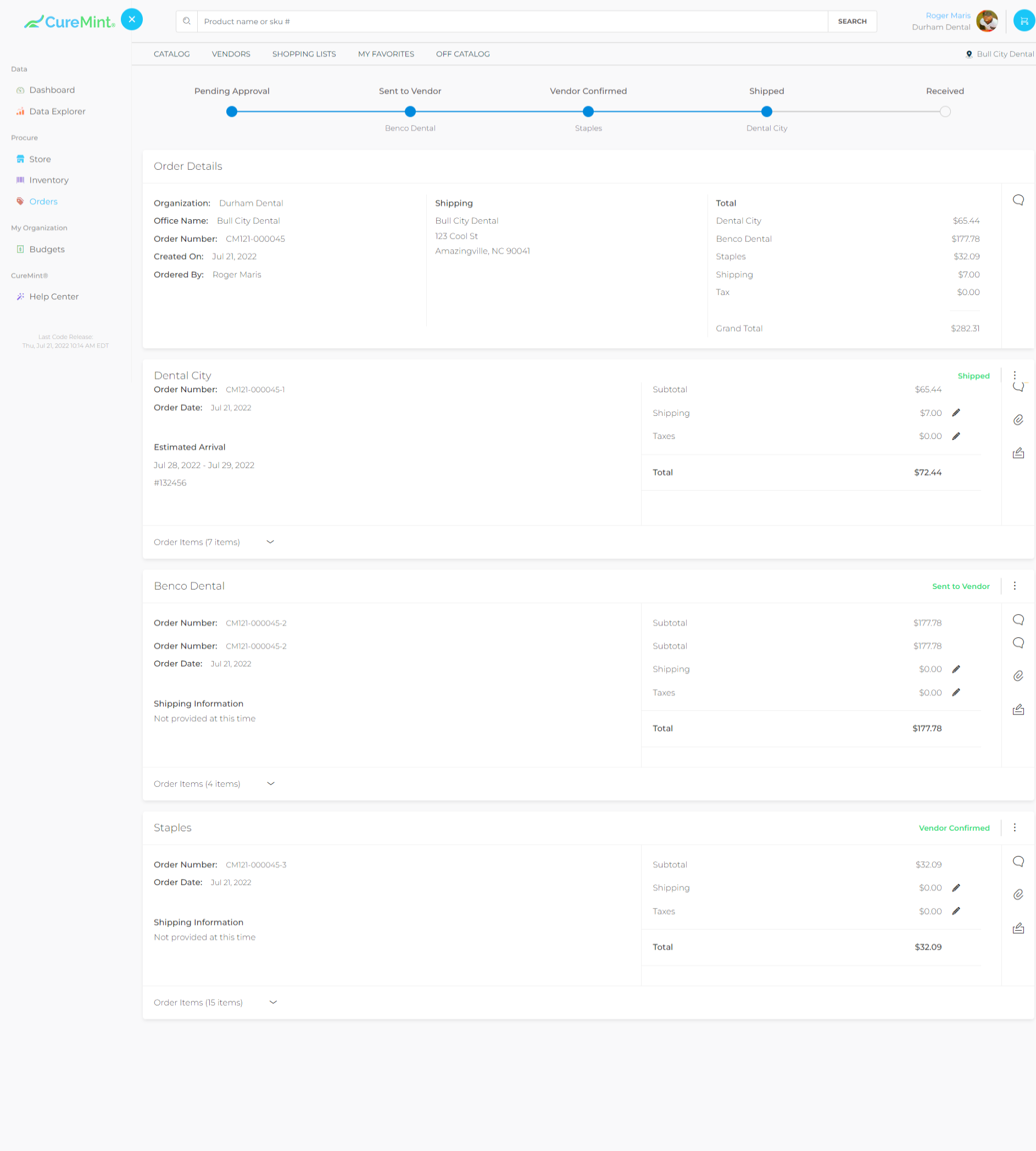Click the Search button
The width and height of the screenshot is (1036, 1151).
click(x=851, y=21)
